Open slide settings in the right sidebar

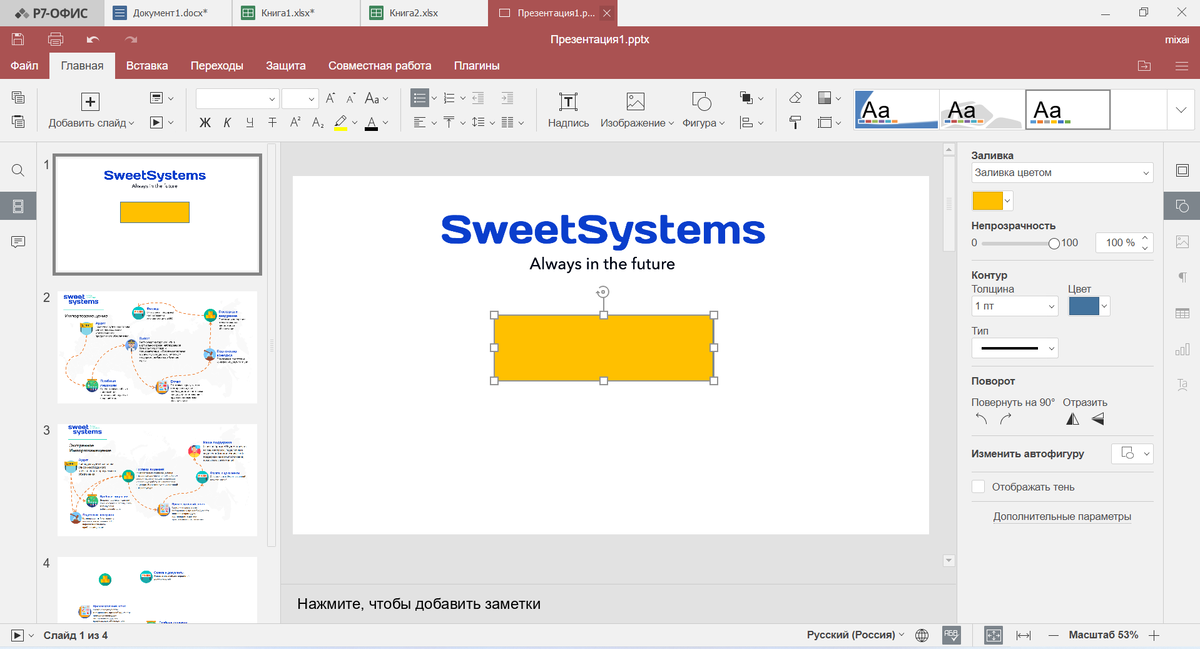(1182, 171)
